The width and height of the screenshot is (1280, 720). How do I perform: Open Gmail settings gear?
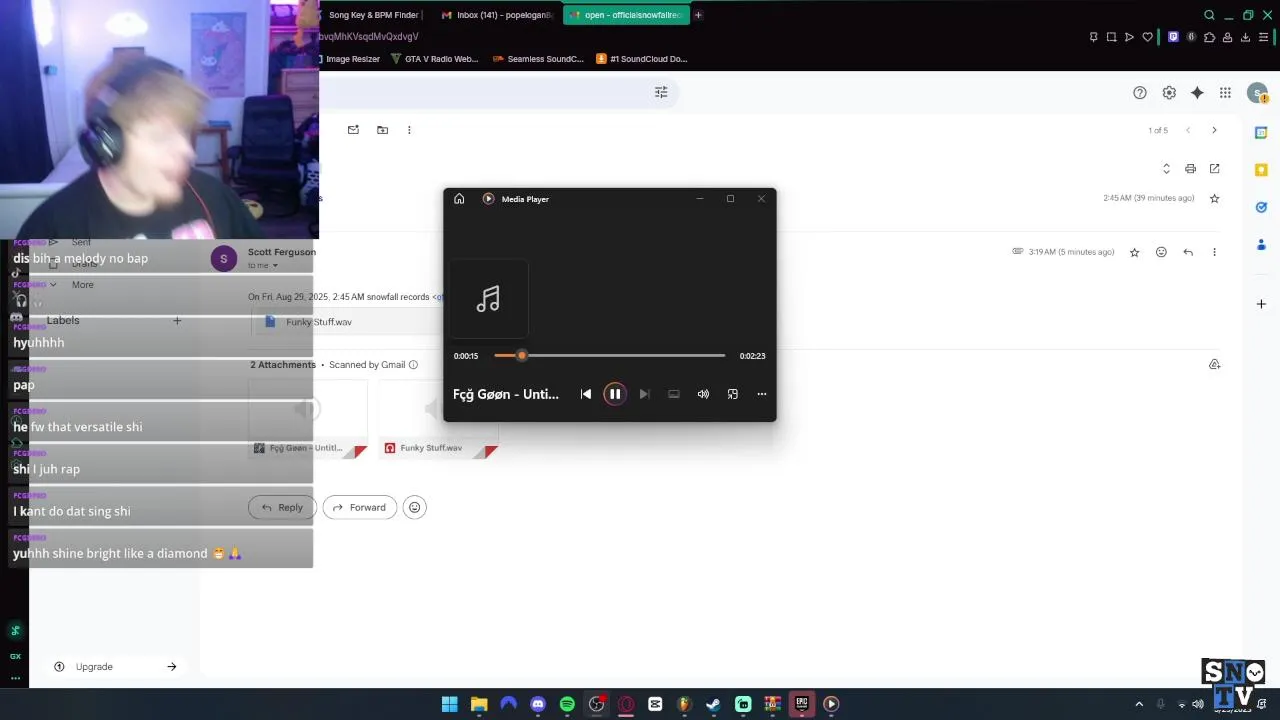pyautogui.click(x=1169, y=93)
